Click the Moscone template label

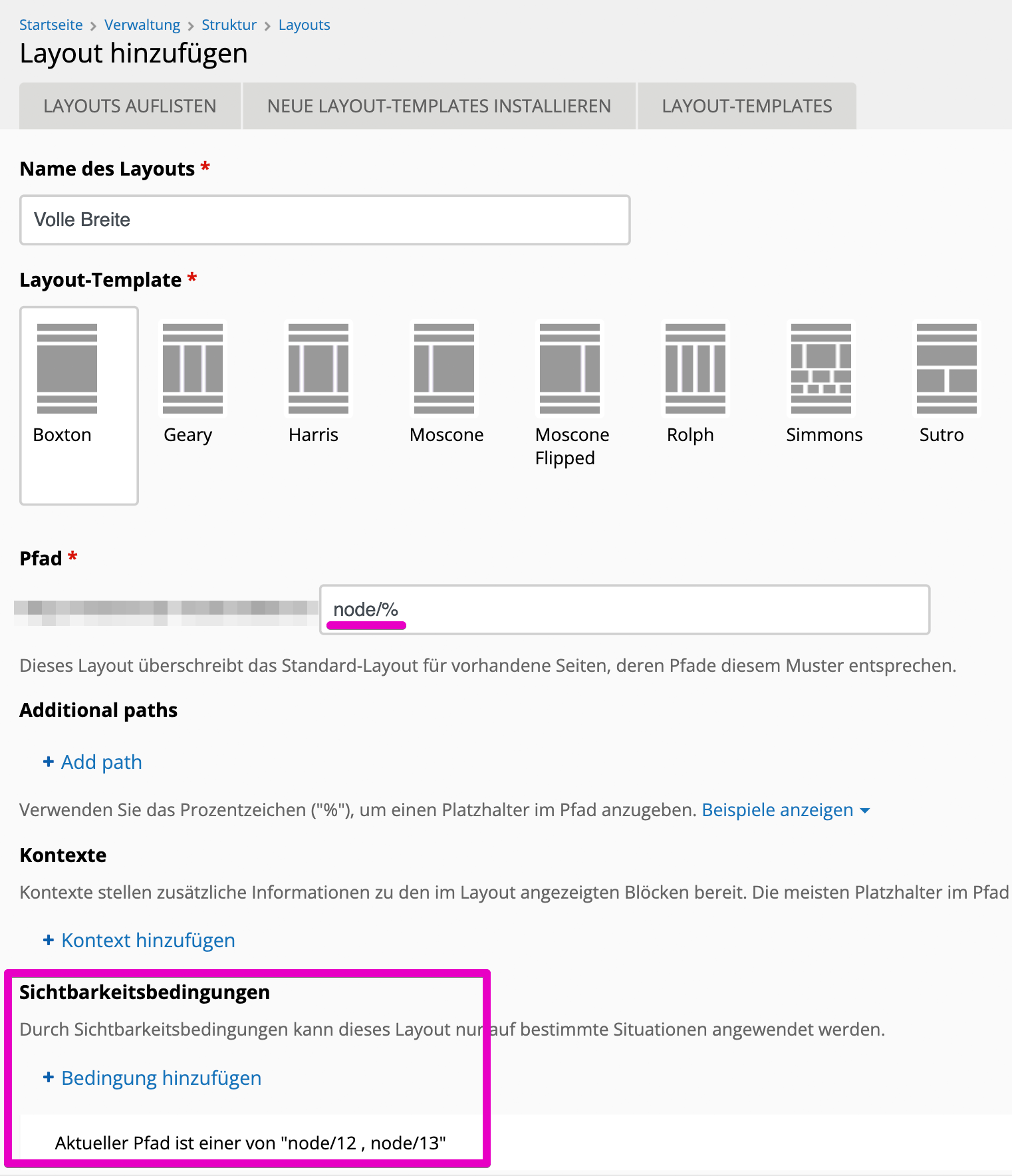point(446,435)
